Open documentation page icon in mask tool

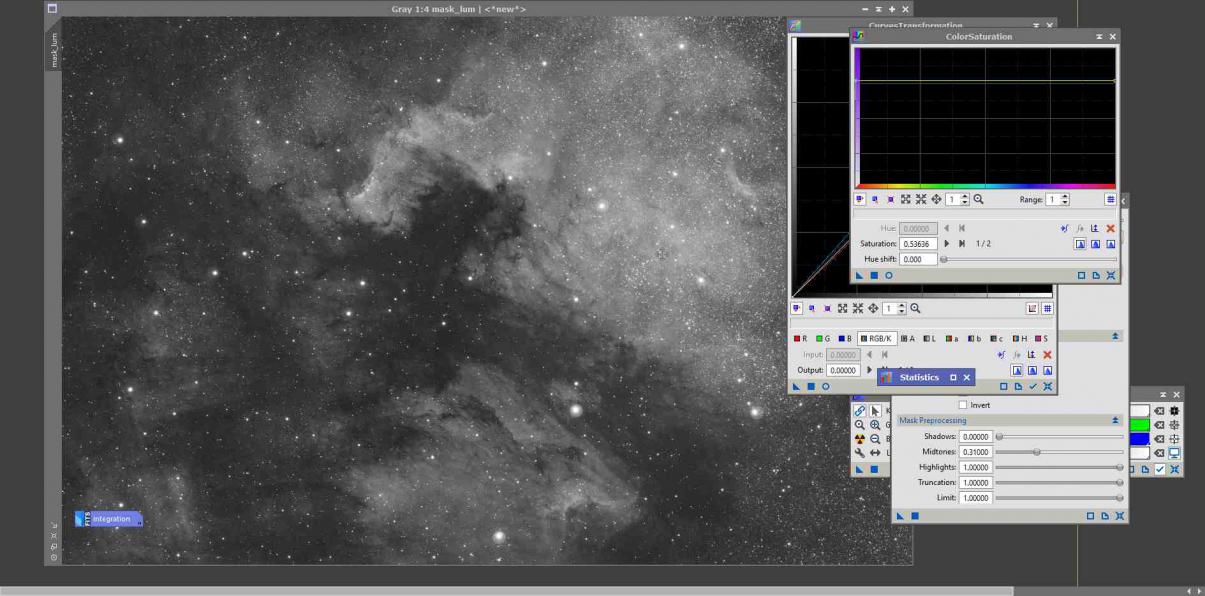[x=1105, y=516]
